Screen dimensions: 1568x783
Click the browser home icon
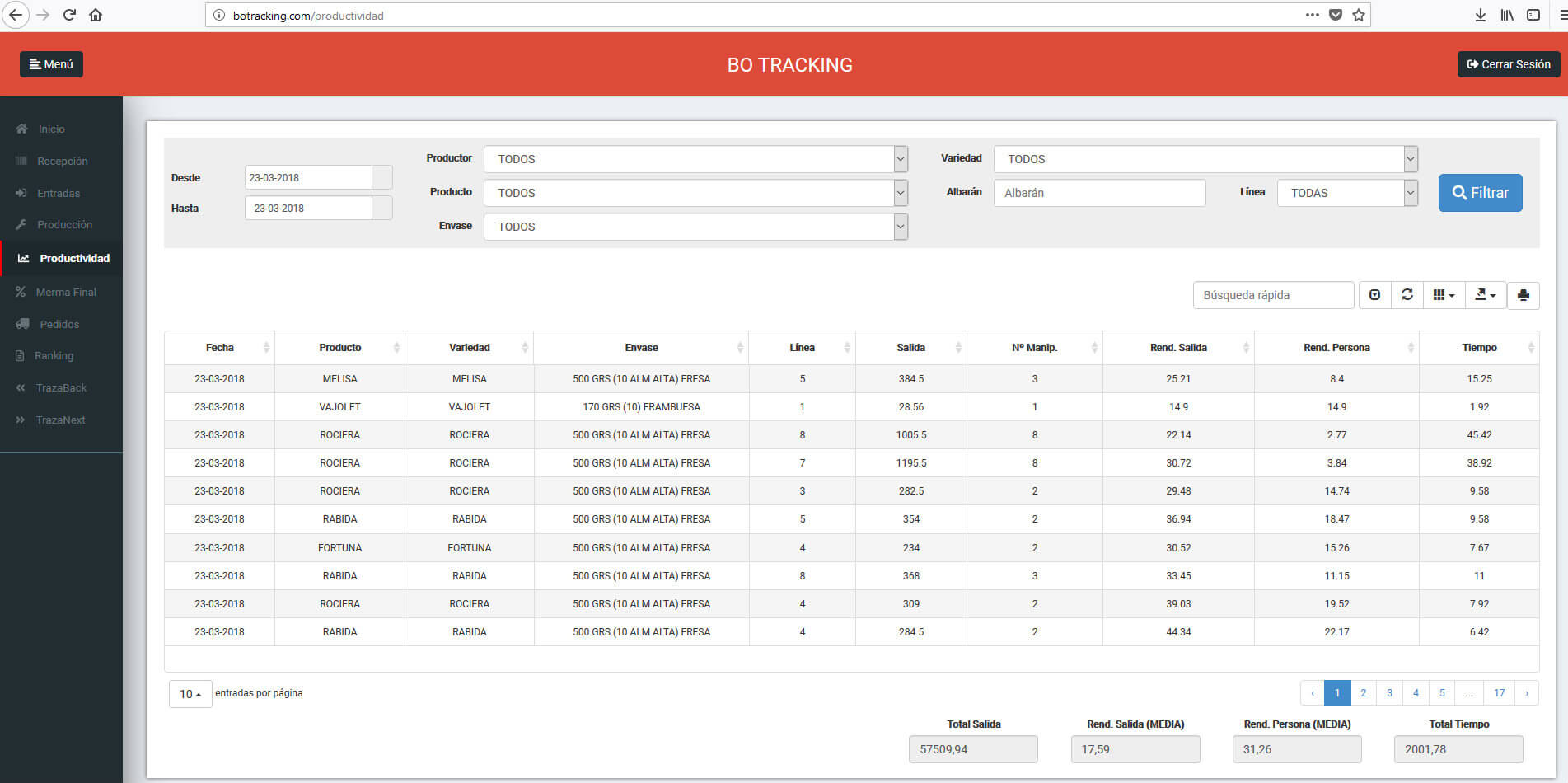click(x=96, y=15)
